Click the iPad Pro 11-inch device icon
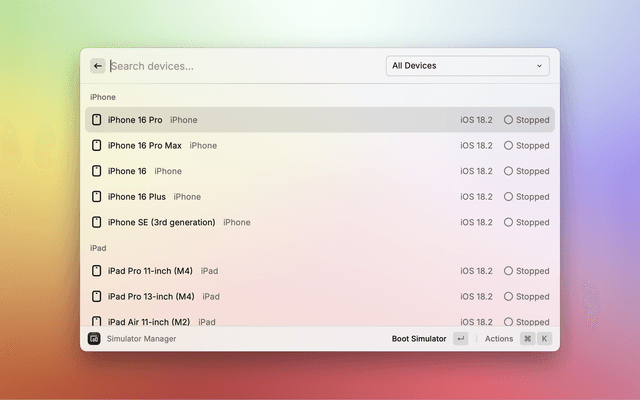 [97, 271]
